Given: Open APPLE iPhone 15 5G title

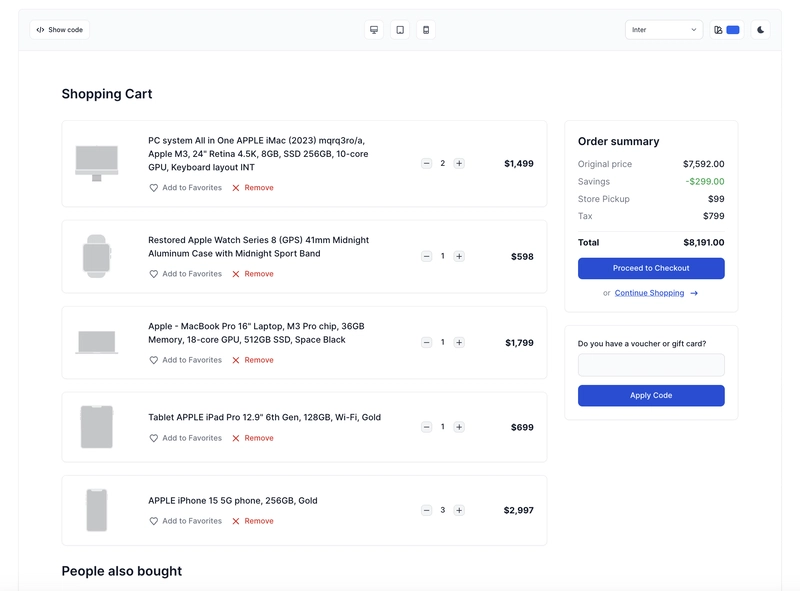Looking at the screenshot, I should coord(233,501).
